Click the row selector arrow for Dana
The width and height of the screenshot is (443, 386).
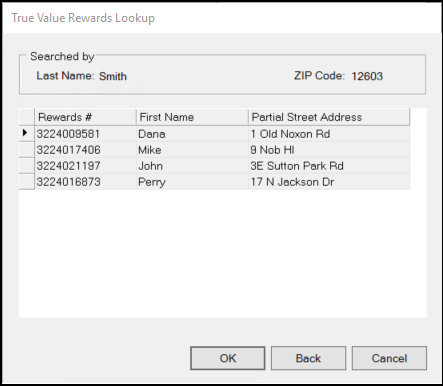27,134
